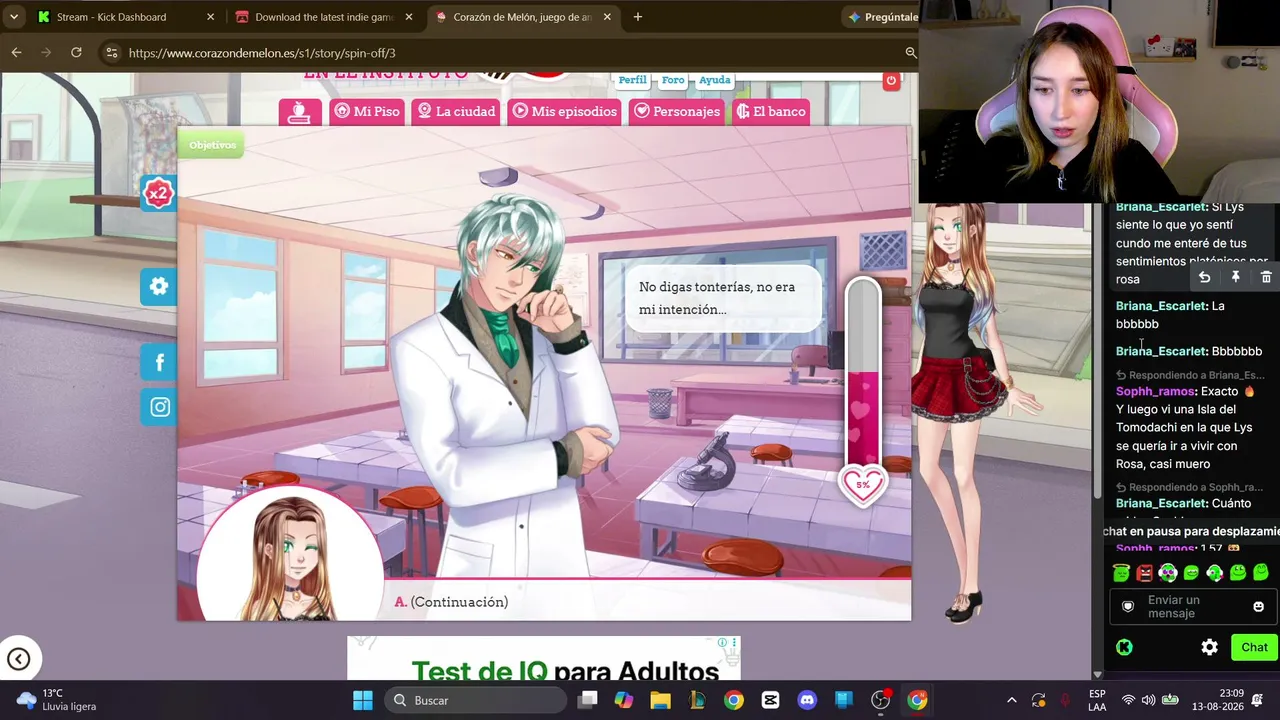This screenshot has height=720, width=1280.
Task: Close the Kick Dashboard tab
Action: coord(210,17)
